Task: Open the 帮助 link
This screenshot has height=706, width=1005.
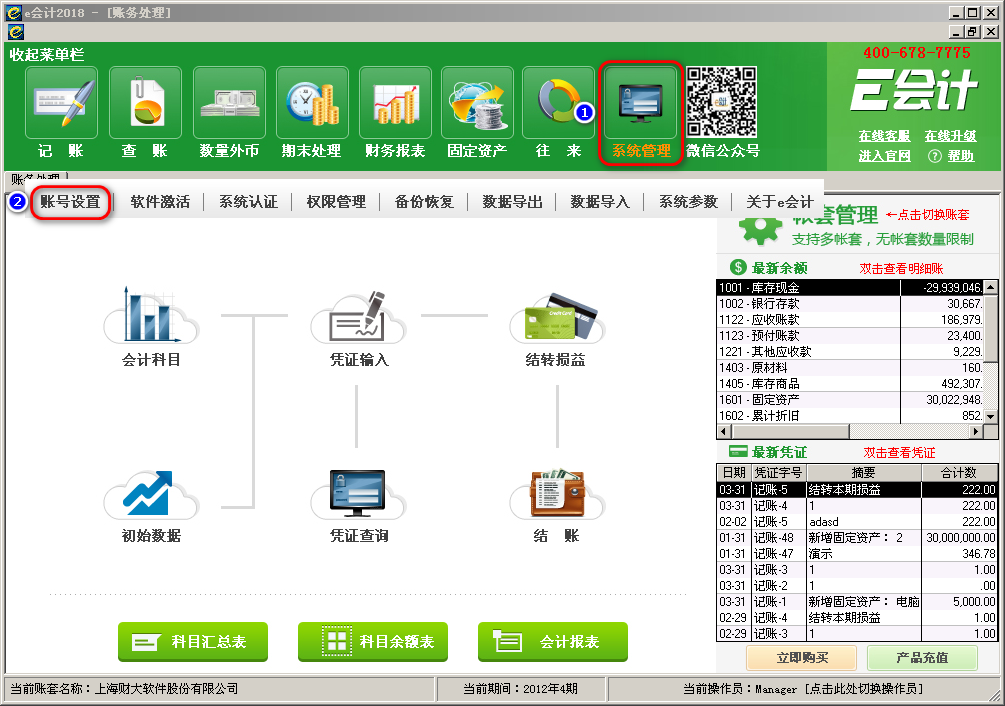Action: pos(961,156)
